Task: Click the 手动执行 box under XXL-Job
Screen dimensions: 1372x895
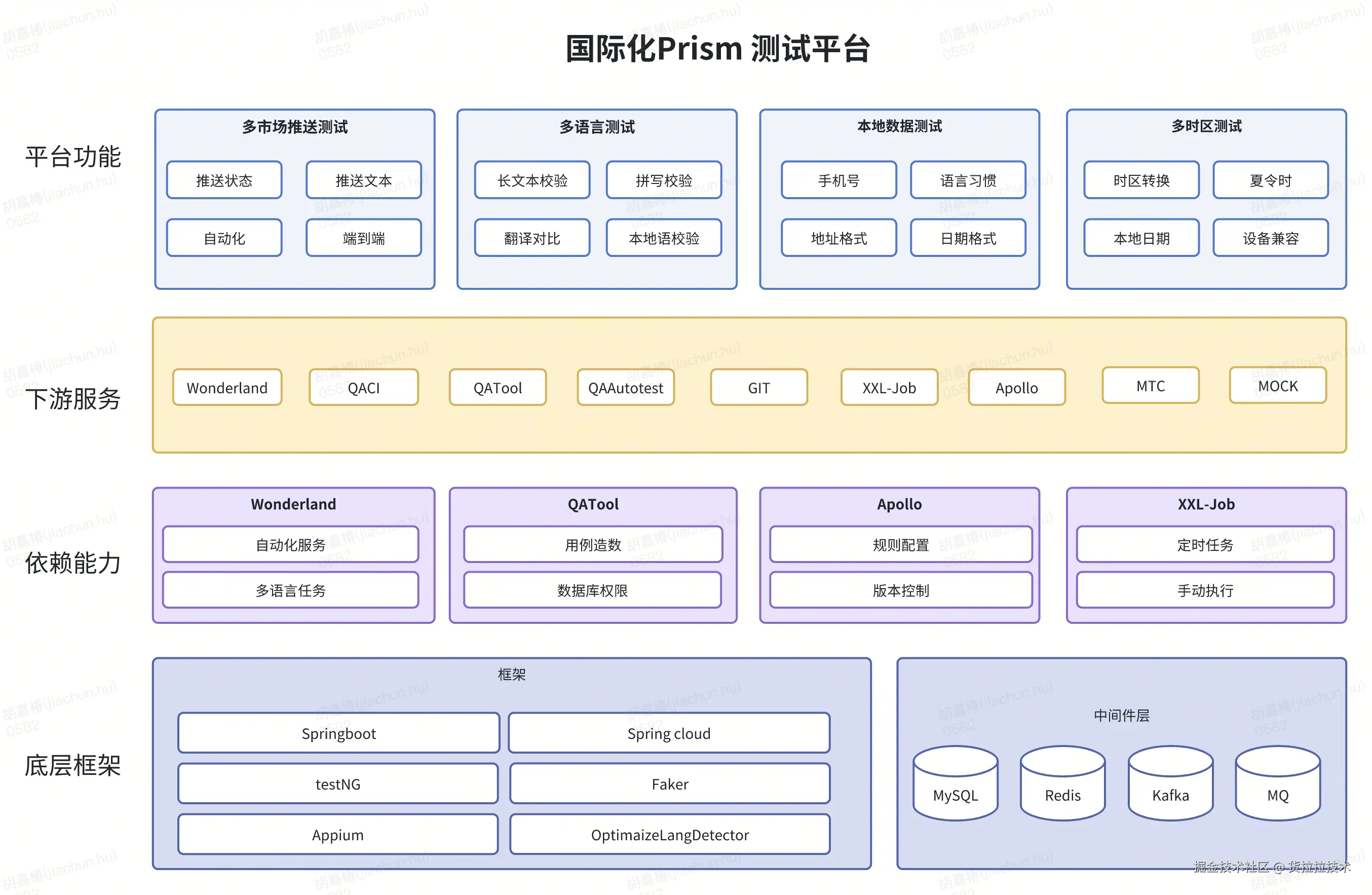Action: [1205, 590]
